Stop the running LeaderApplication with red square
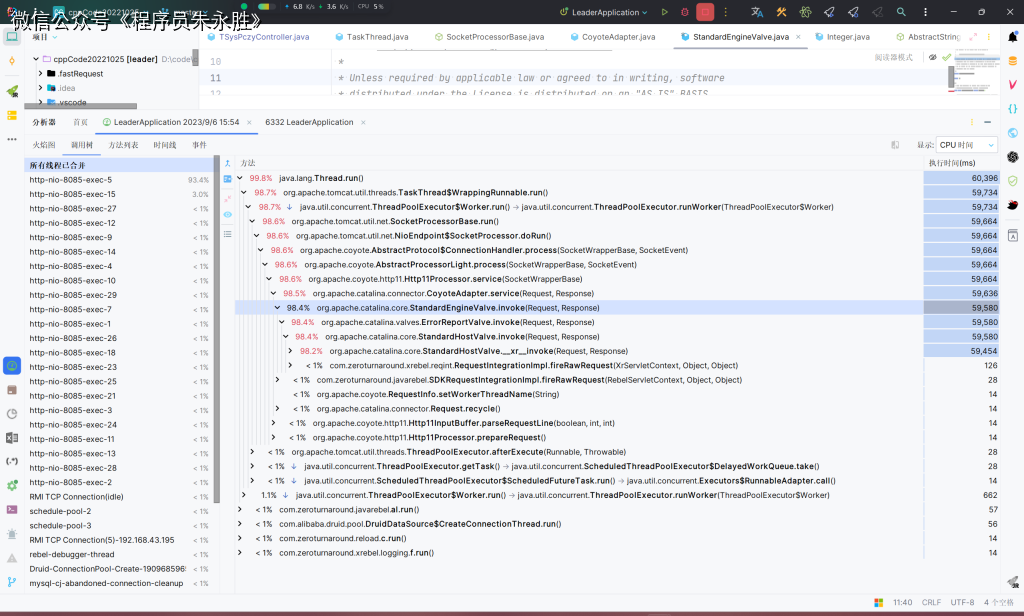The width and height of the screenshot is (1024, 616). pyautogui.click(x=705, y=12)
